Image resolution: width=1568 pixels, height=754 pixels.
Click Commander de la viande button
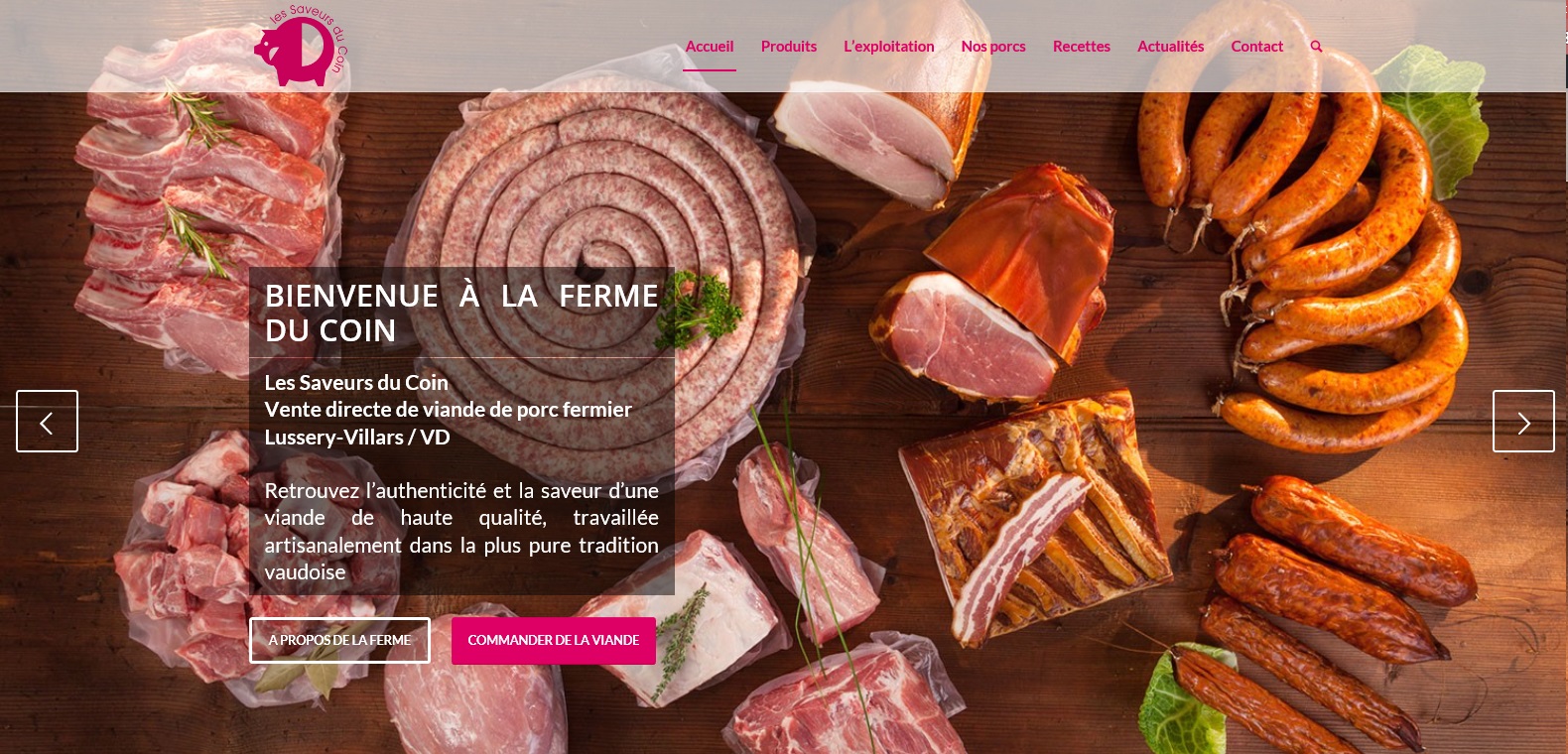click(554, 640)
